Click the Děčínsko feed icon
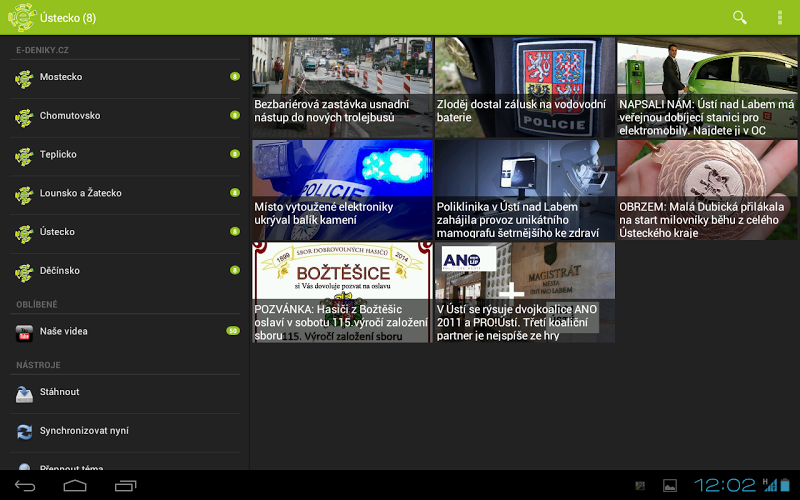The image size is (800, 500). click(24, 272)
